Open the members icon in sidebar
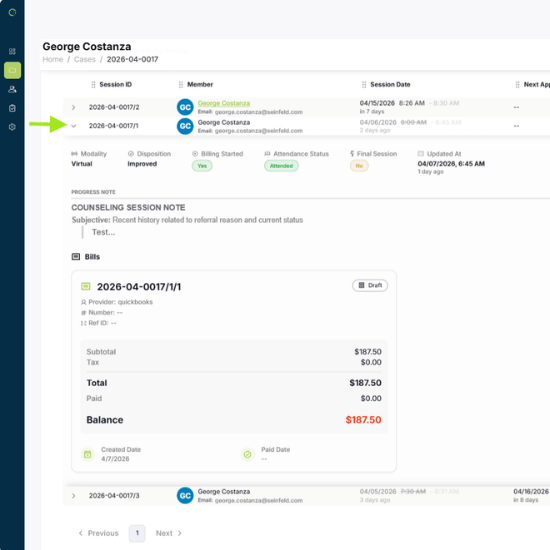The height and width of the screenshot is (550, 550). [12, 89]
